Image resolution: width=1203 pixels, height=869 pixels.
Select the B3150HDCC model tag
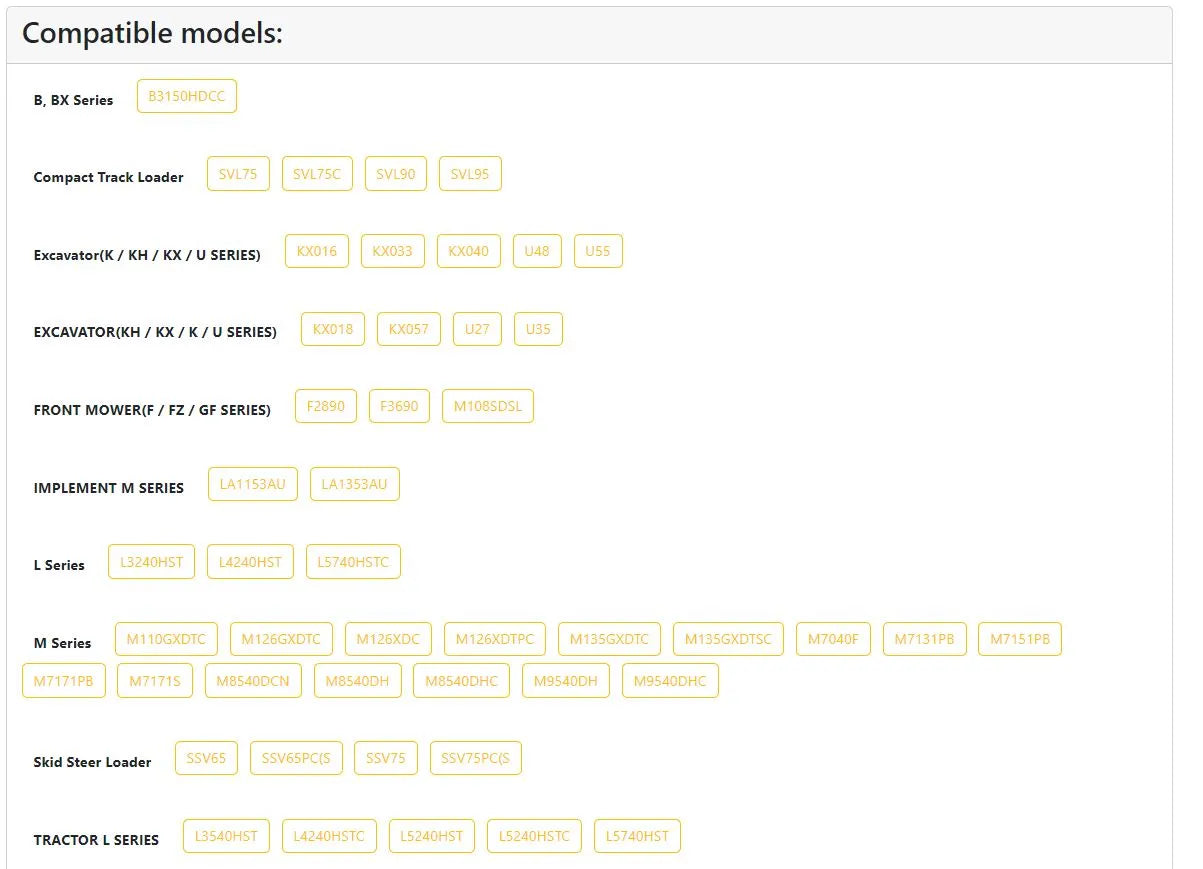click(187, 96)
